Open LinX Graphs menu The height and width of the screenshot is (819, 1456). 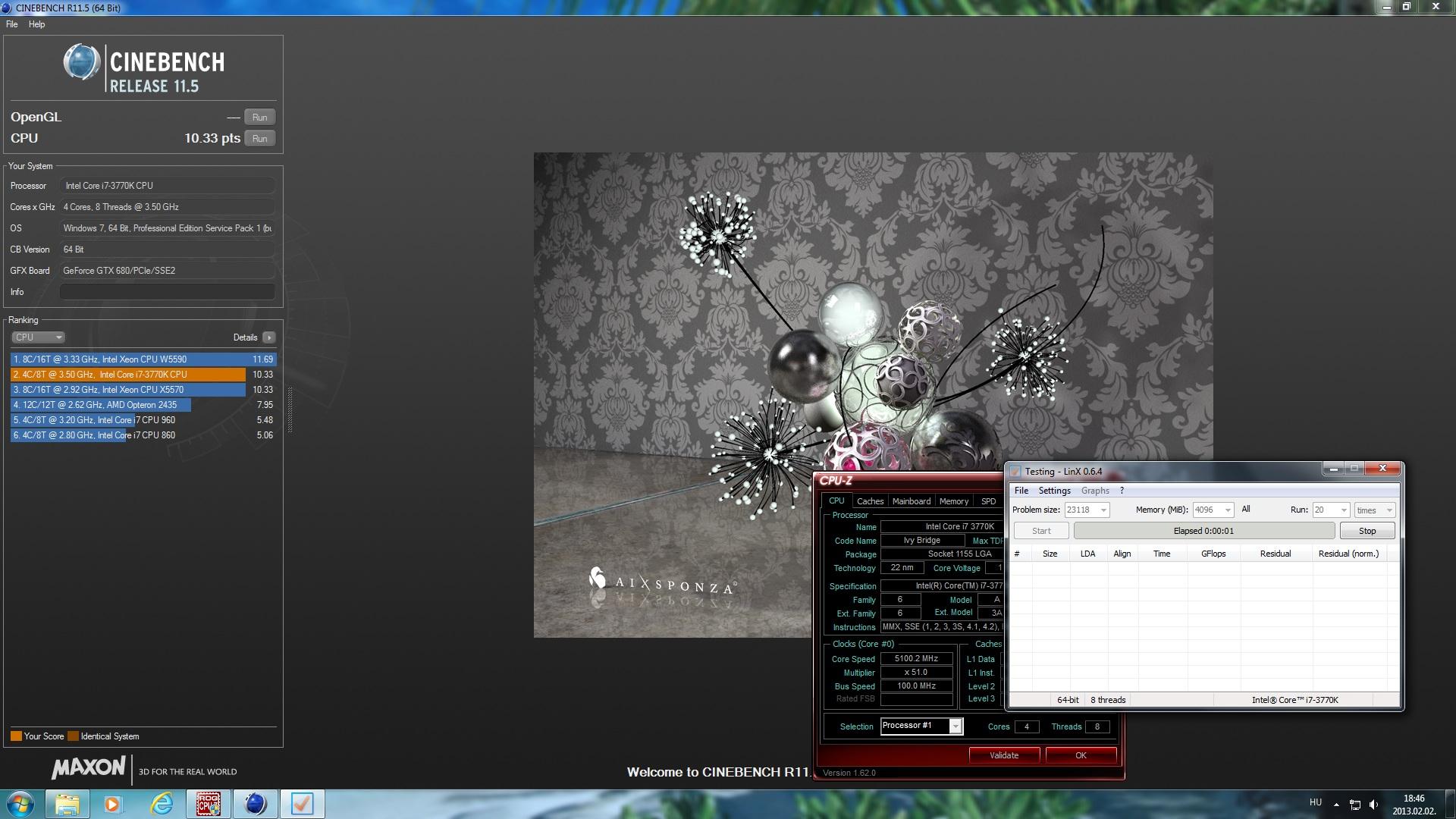[x=1095, y=491]
